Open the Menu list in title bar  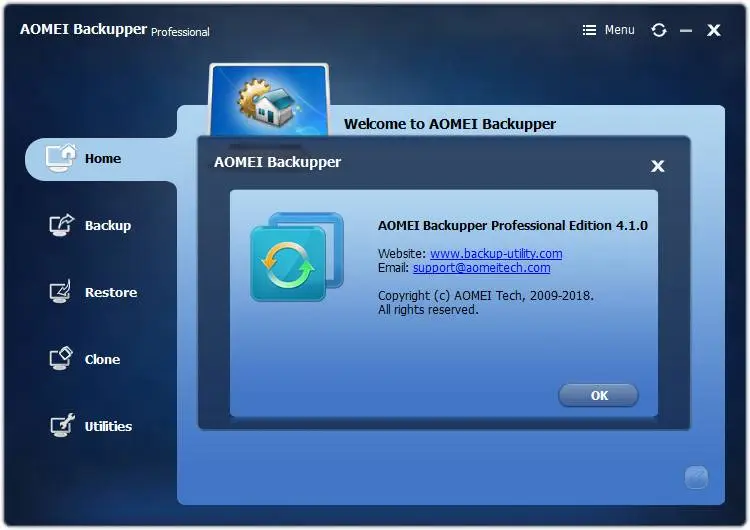[x=608, y=30]
